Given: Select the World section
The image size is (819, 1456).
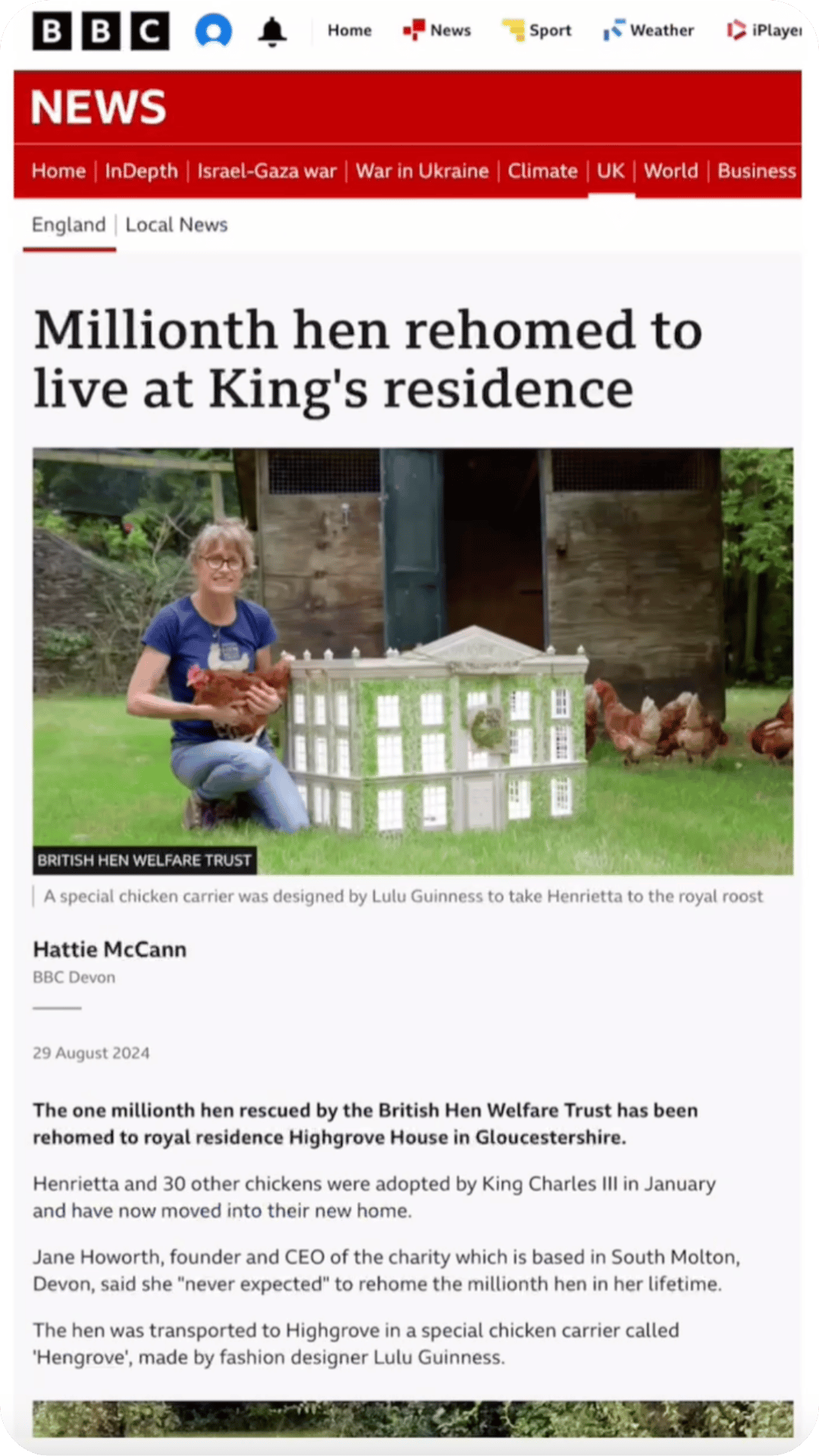Looking at the screenshot, I should click(x=671, y=171).
